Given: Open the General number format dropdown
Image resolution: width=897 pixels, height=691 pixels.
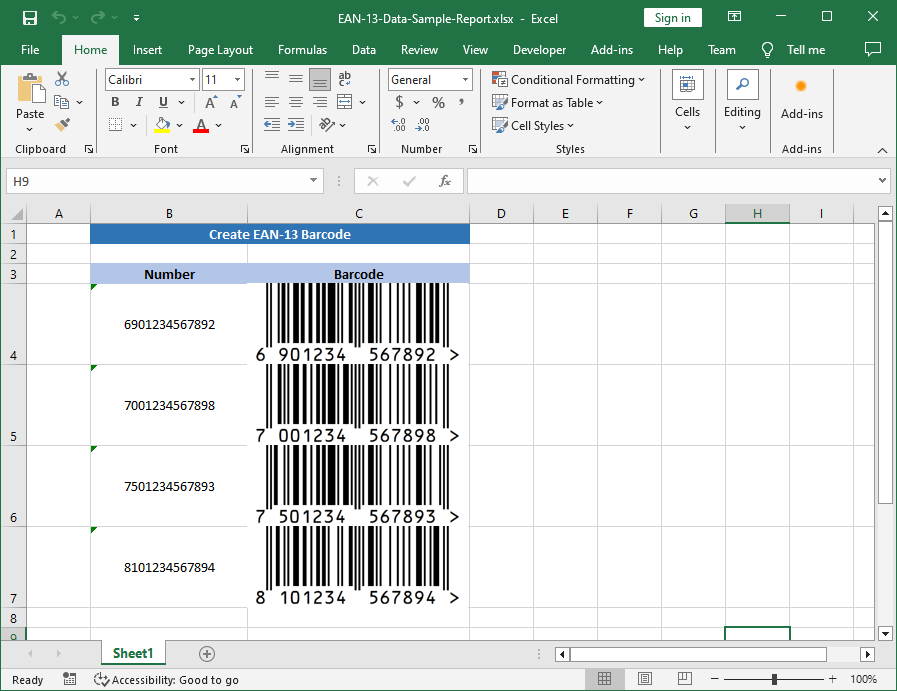Looking at the screenshot, I should [466, 80].
